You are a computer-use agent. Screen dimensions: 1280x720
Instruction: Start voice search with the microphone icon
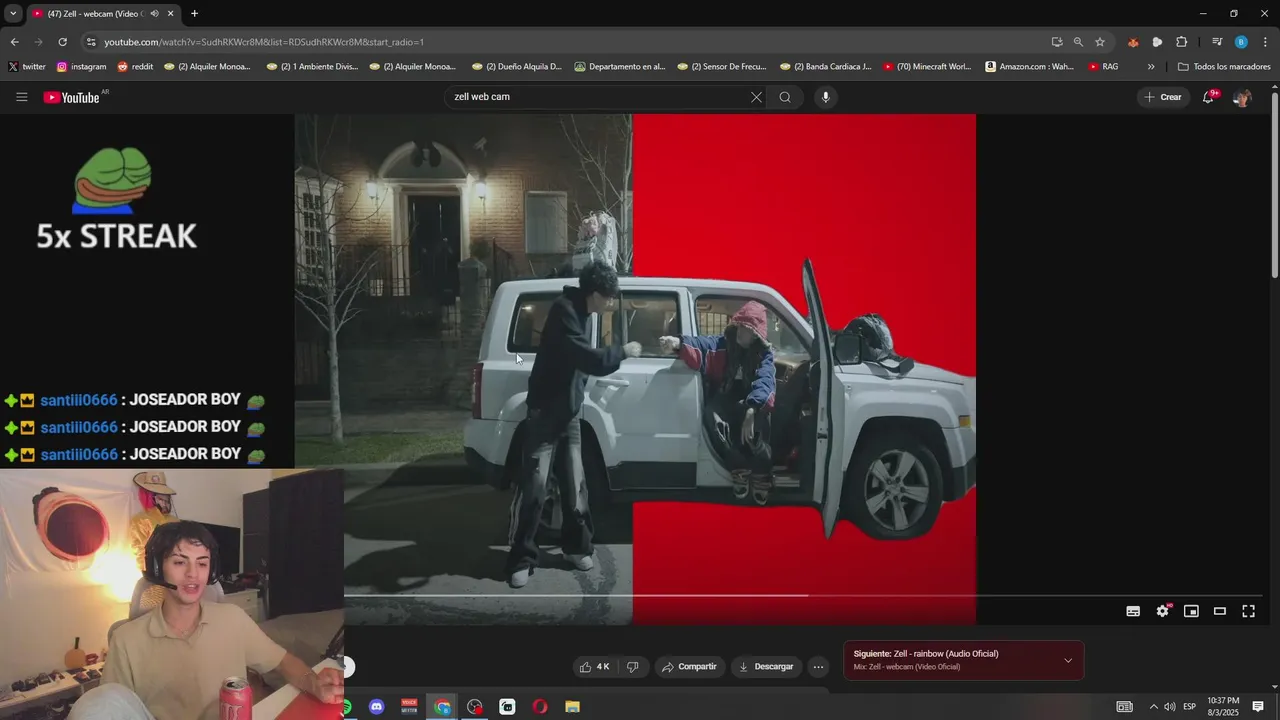click(x=825, y=97)
